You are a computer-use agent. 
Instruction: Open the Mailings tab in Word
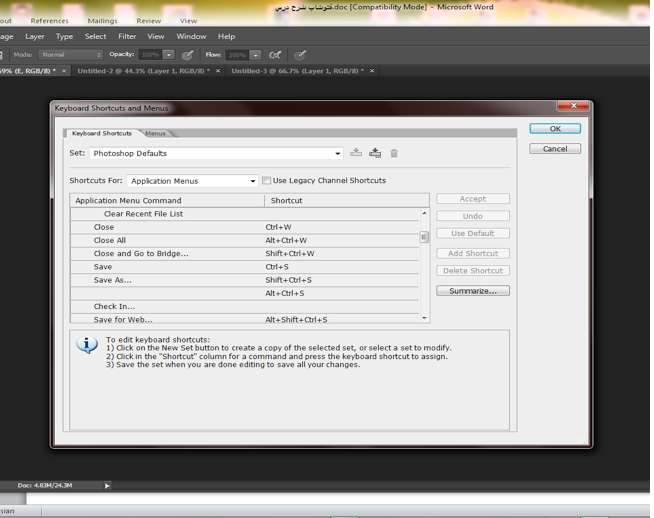(x=102, y=21)
